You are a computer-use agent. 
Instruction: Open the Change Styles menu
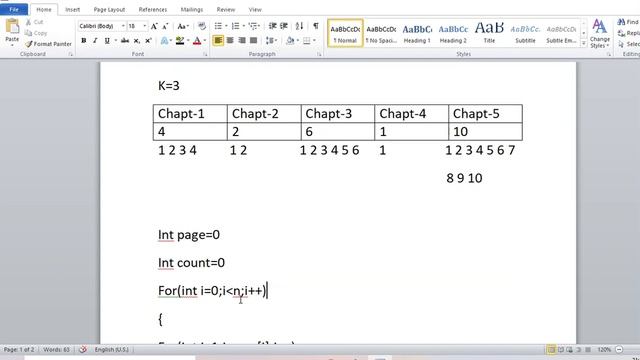coord(600,33)
